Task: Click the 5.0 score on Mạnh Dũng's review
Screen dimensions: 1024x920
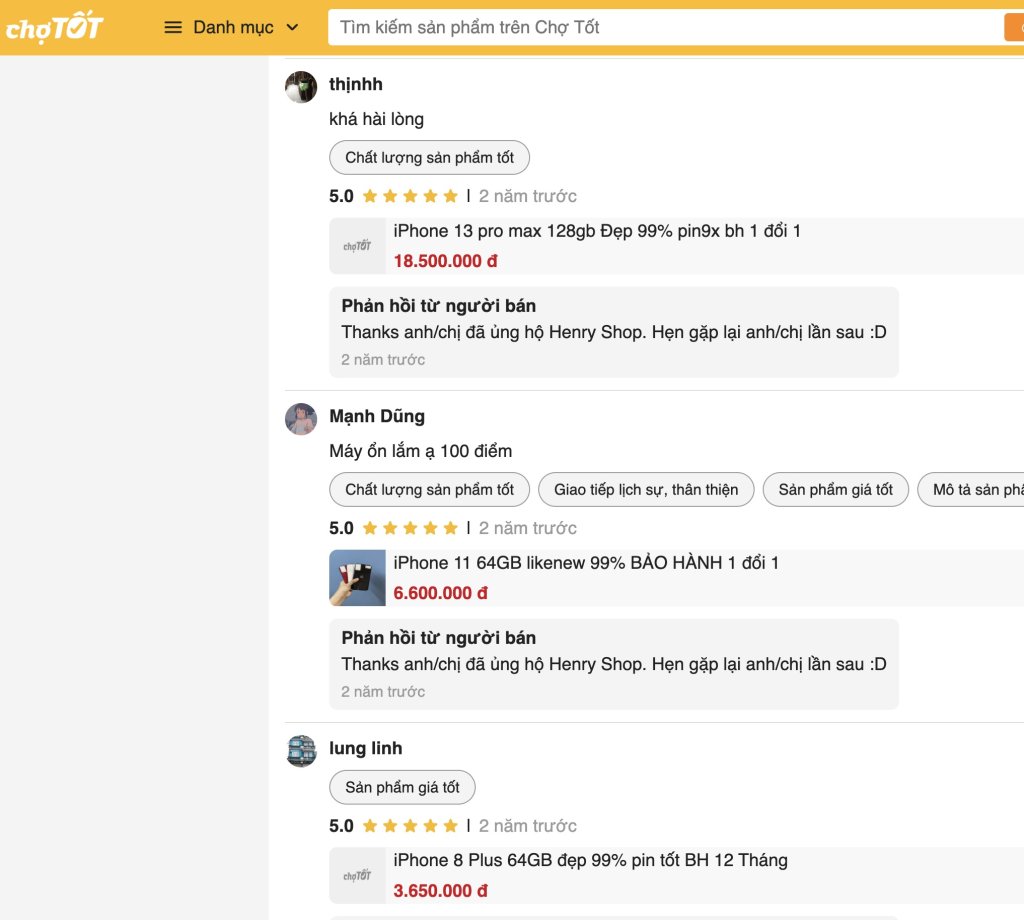Action: (x=341, y=528)
